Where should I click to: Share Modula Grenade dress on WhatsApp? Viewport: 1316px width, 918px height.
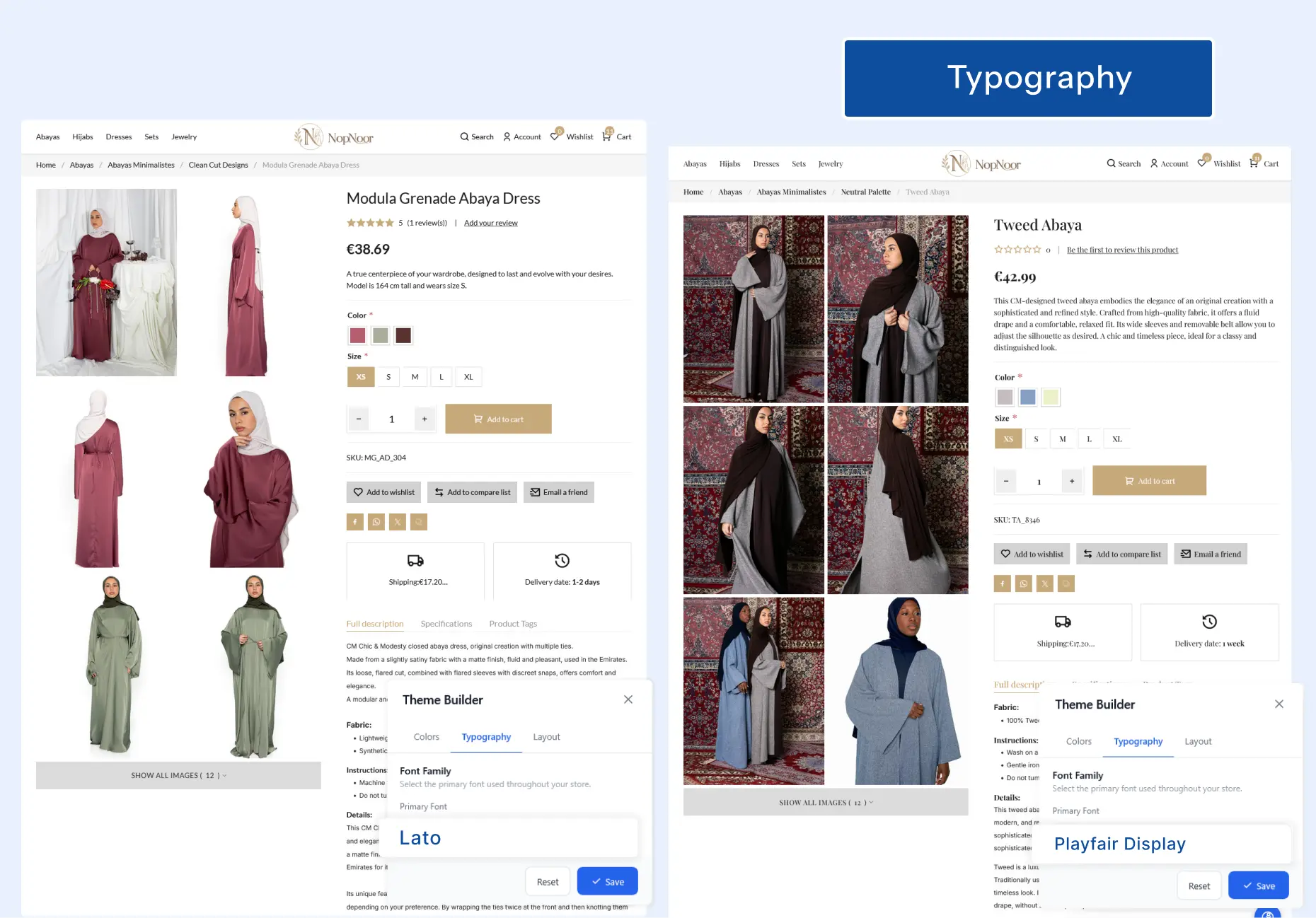point(376,522)
